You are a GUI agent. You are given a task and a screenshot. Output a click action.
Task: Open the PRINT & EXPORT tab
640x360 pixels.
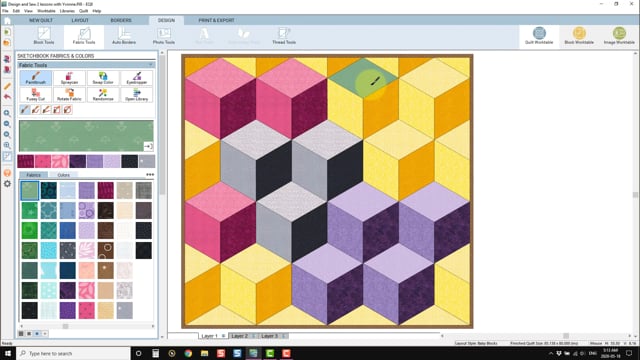click(216, 20)
